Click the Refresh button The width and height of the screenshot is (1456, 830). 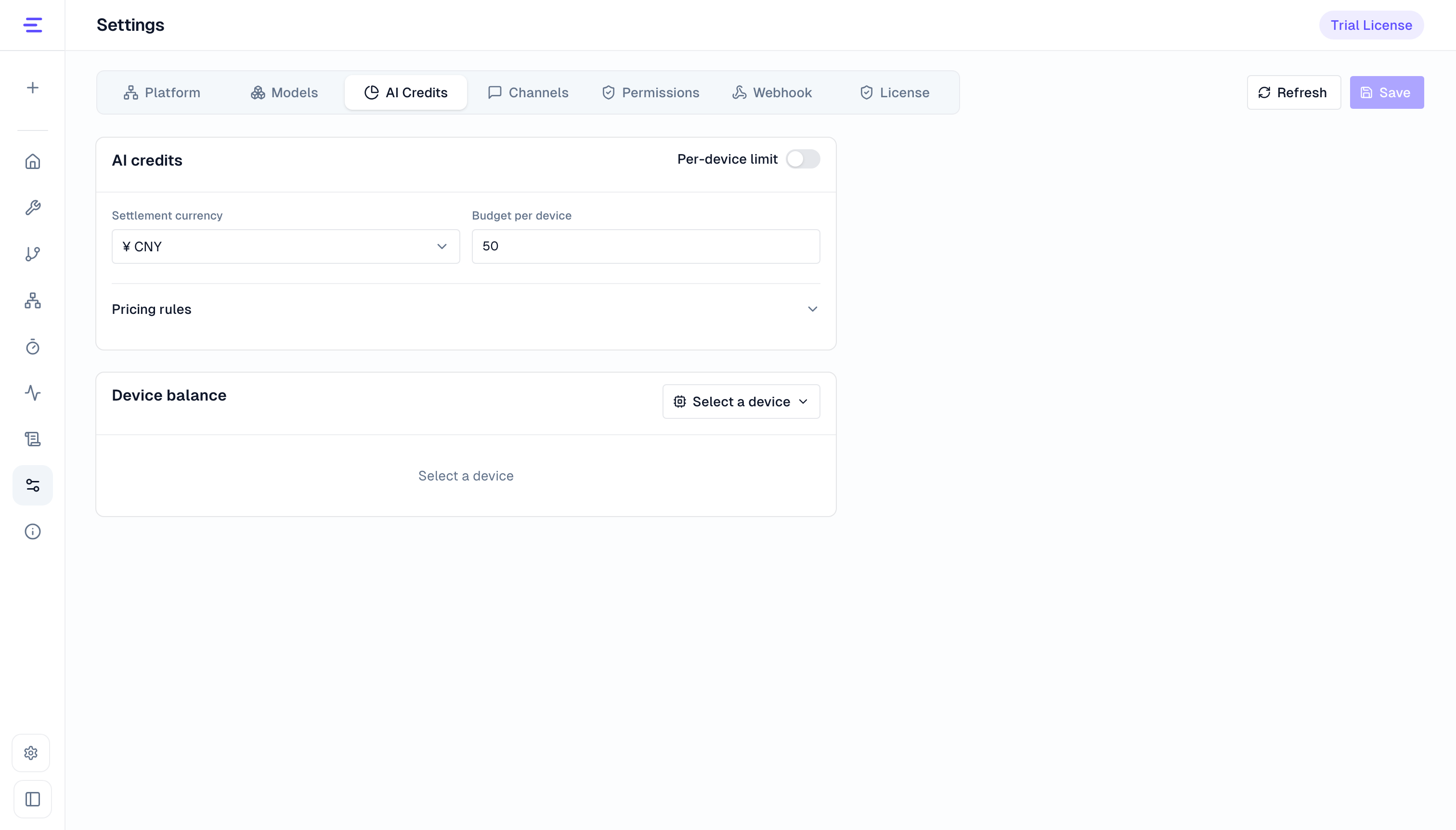tap(1294, 92)
